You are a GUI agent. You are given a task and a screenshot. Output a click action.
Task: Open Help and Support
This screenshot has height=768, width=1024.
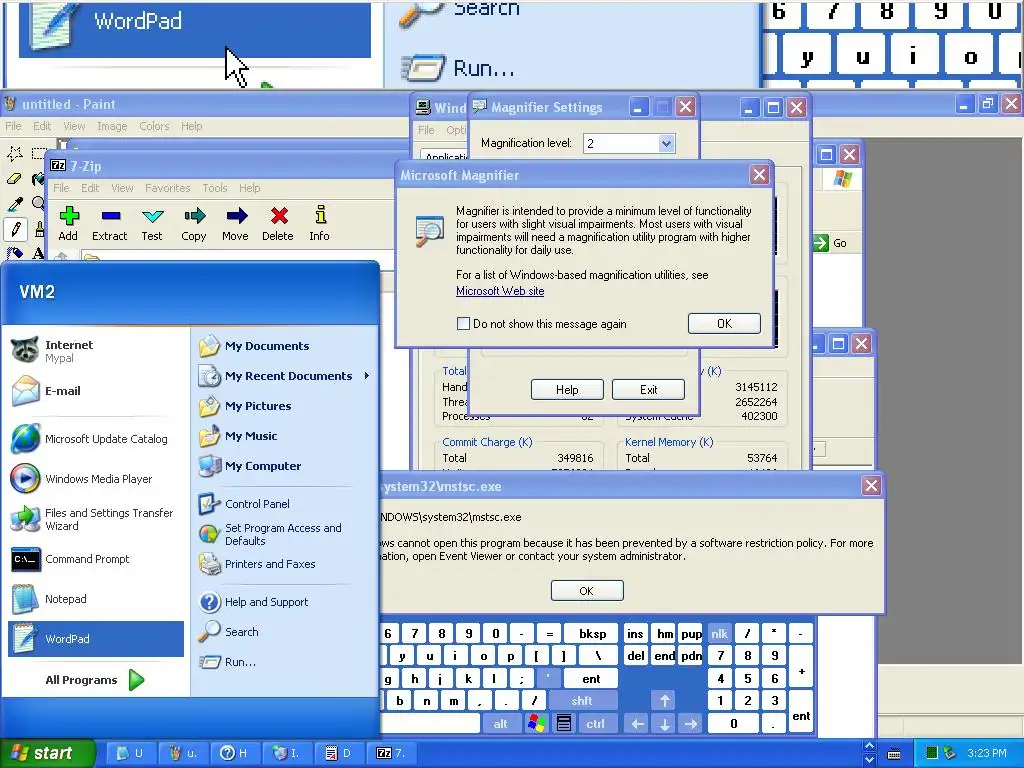coord(285,602)
